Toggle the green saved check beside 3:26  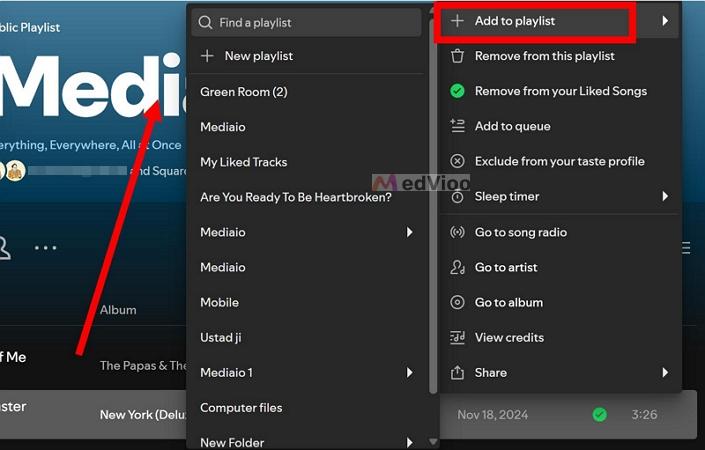tap(599, 414)
